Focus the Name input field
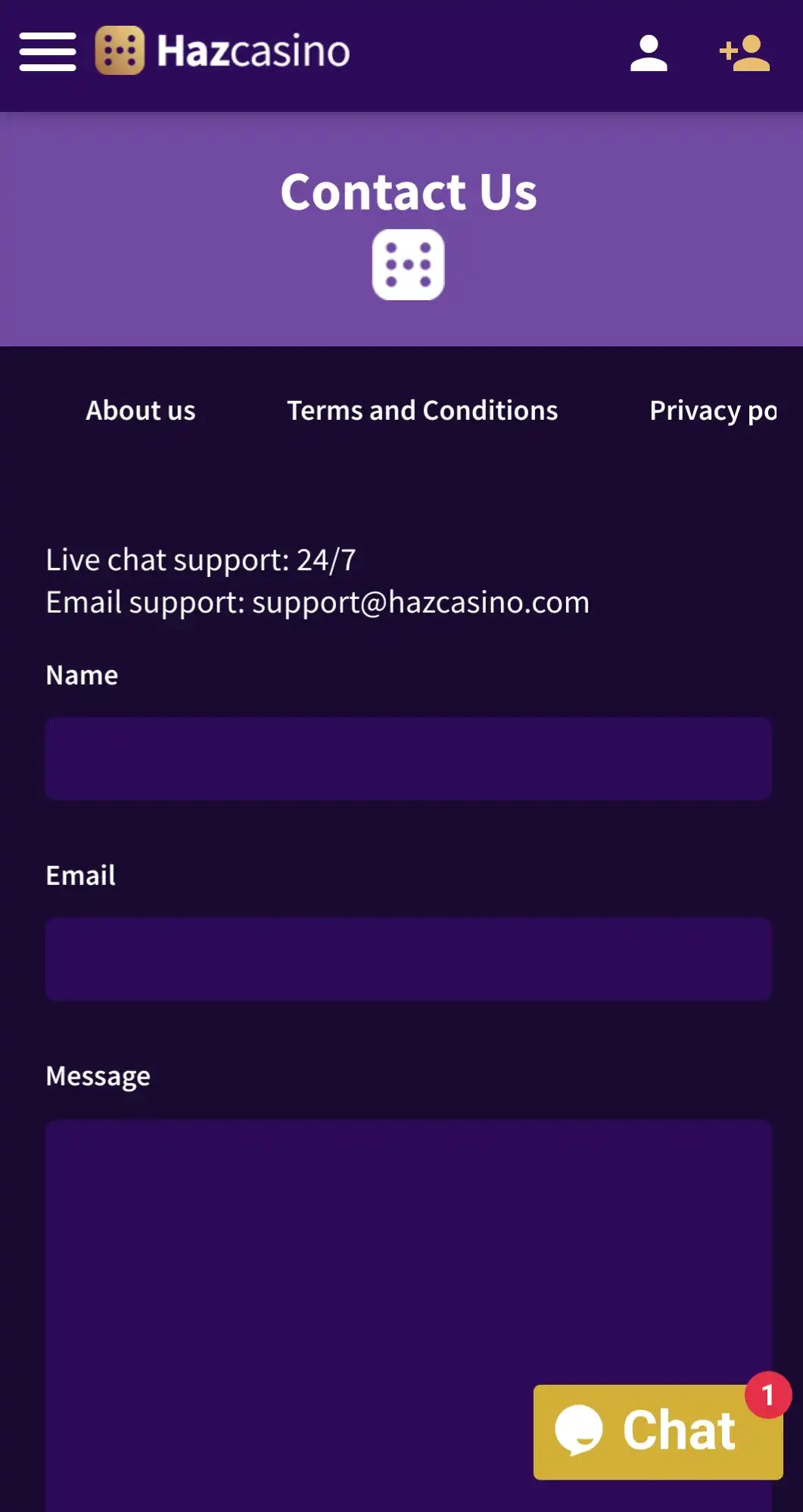 pos(409,759)
